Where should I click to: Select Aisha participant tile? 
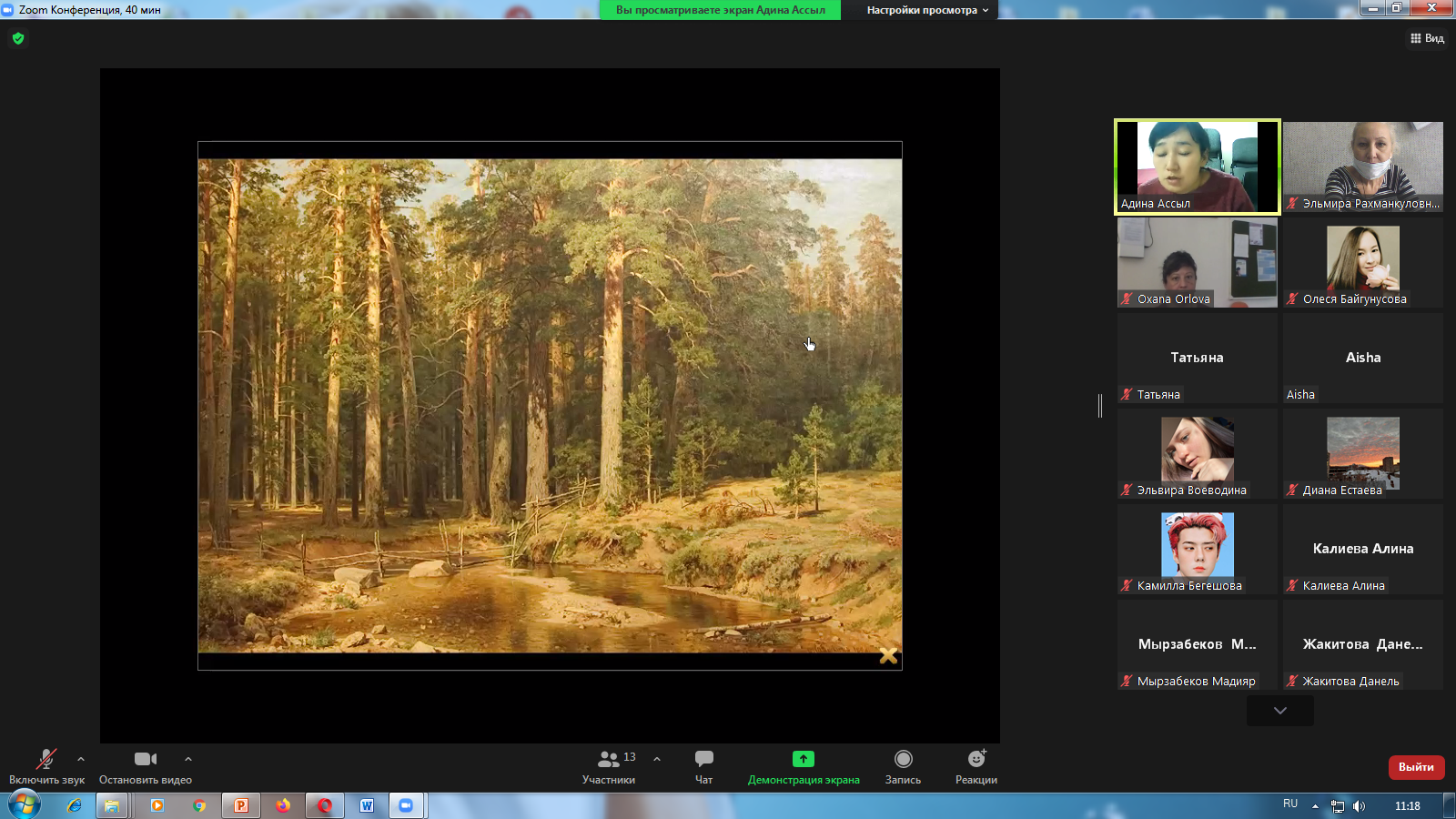(1363, 358)
